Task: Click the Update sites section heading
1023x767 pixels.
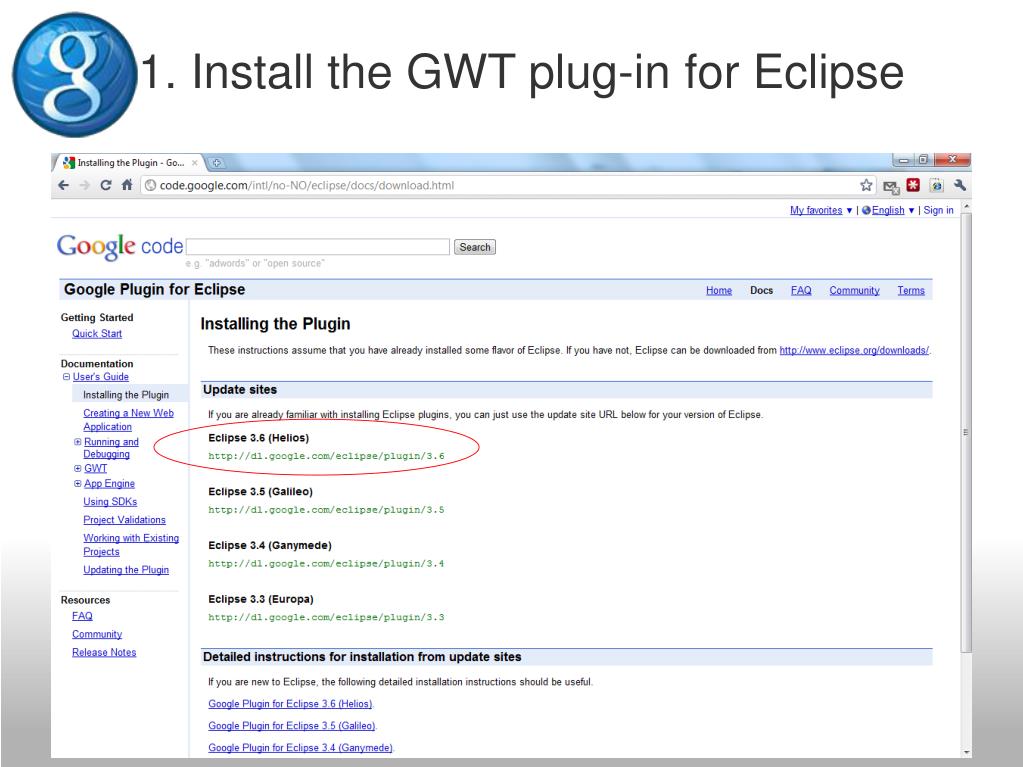Action: (x=239, y=389)
